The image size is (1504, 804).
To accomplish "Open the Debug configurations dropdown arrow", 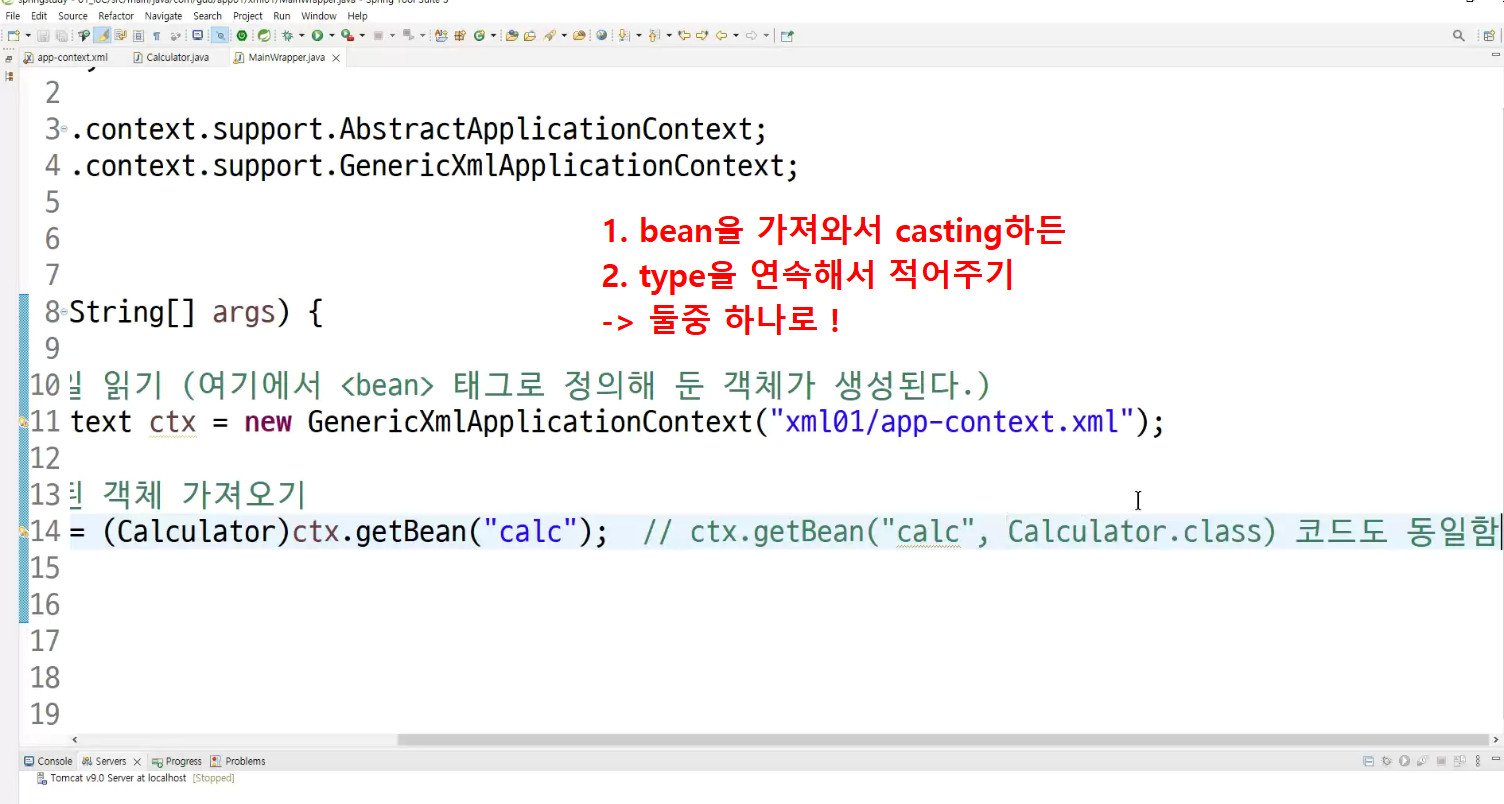I will click(x=301, y=35).
